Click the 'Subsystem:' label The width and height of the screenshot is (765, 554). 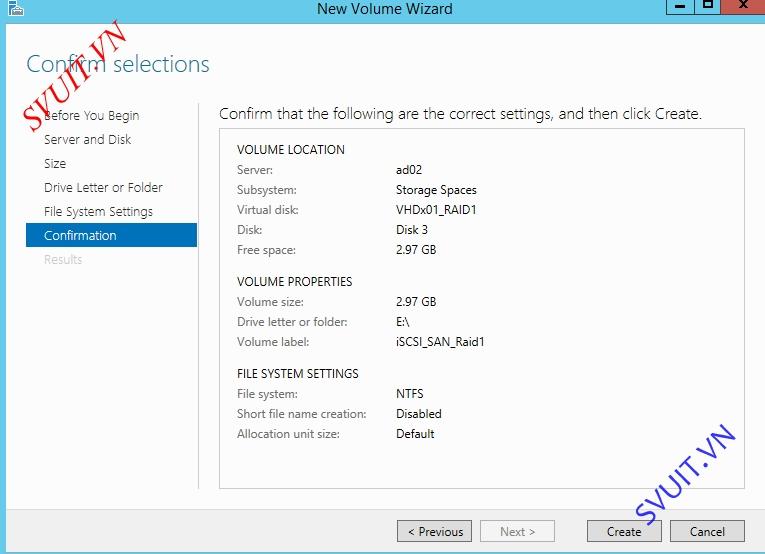267,190
